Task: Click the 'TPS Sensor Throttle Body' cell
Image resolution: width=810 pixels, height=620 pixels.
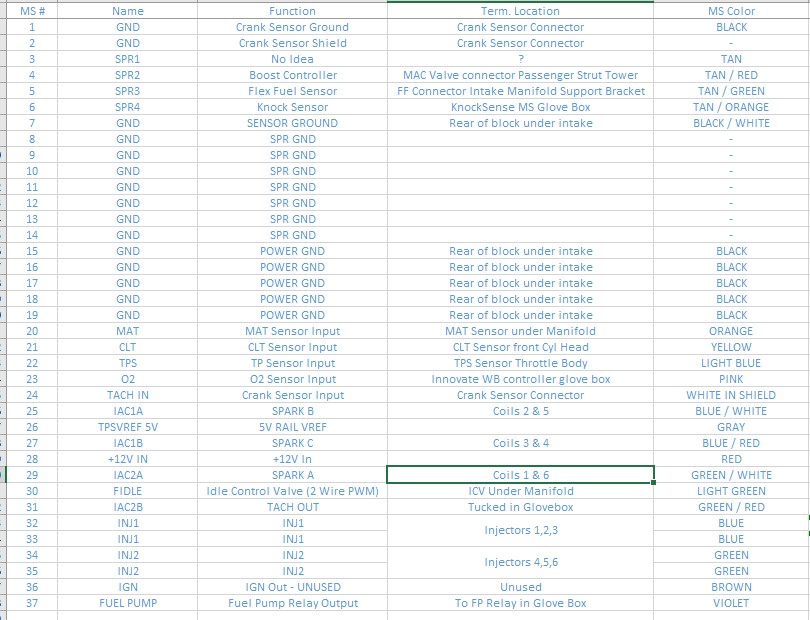Action: point(520,363)
